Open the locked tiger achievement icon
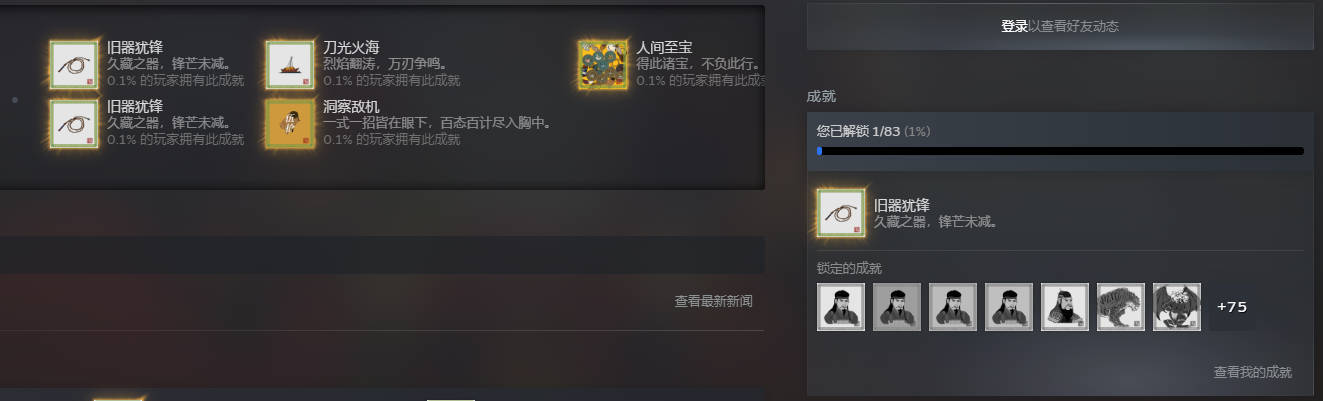Image resolution: width=1323 pixels, height=401 pixels. [x=1121, y=307]
